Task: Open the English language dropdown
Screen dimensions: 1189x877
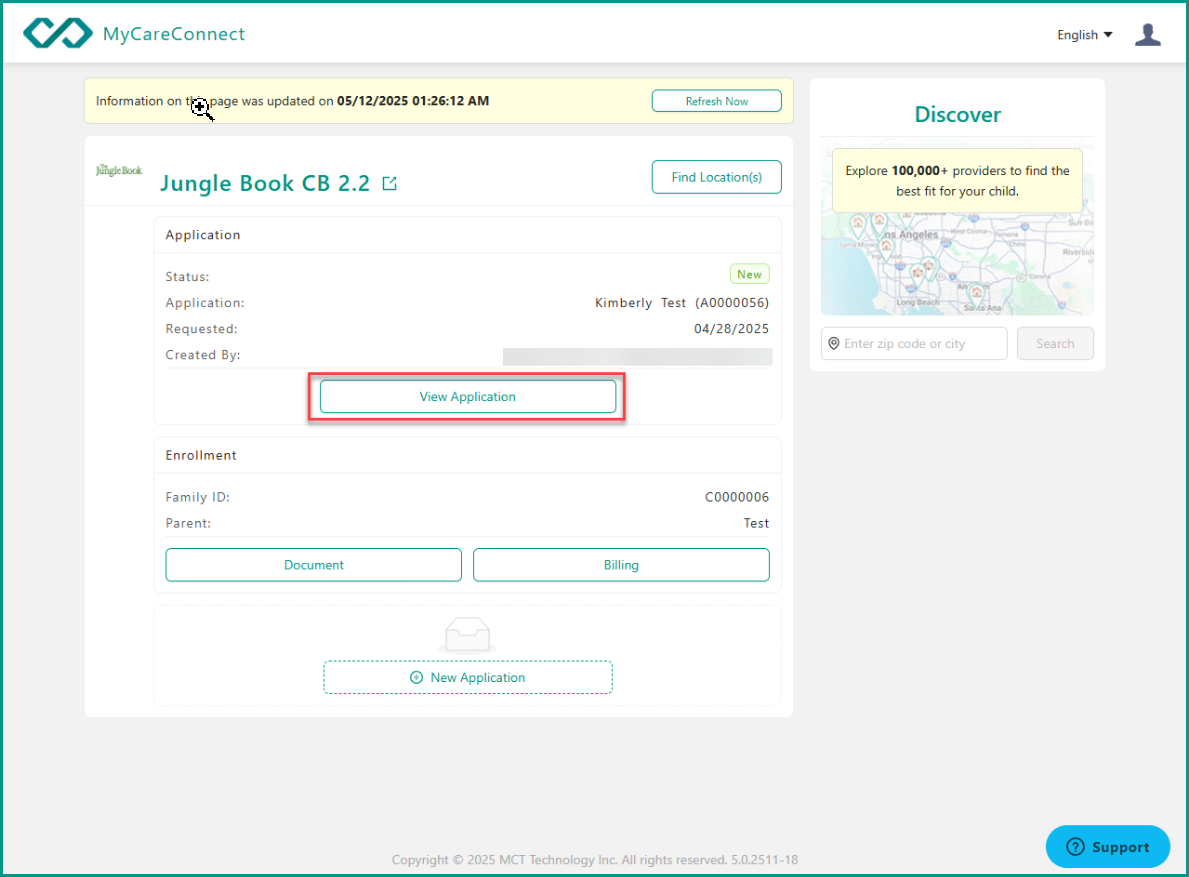Action: click(x=1084, y=35)
